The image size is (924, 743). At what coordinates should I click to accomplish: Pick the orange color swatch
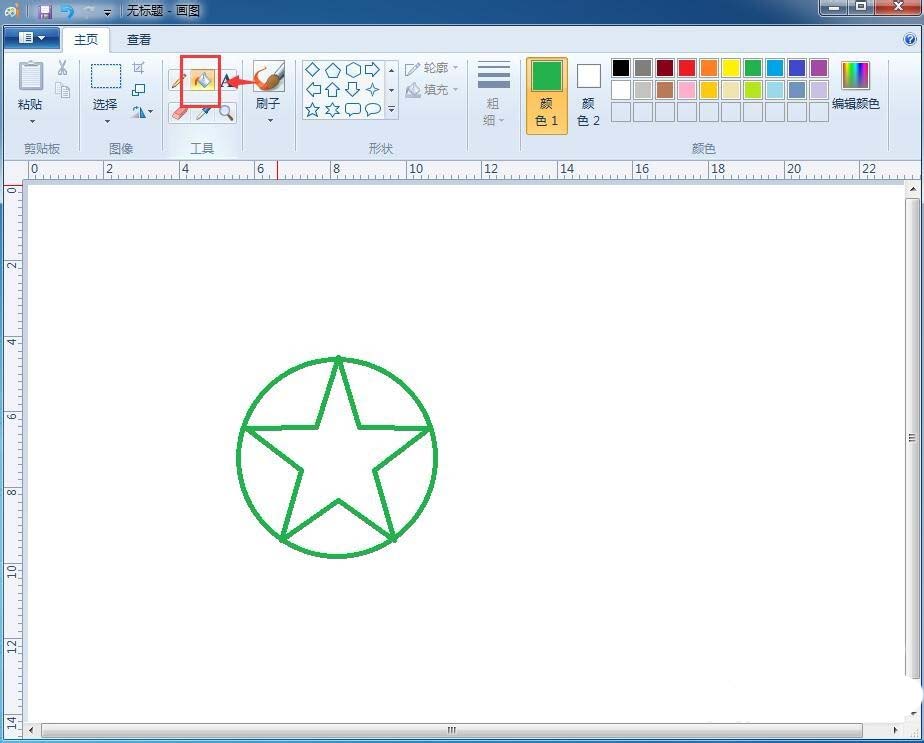pos(709,68)
